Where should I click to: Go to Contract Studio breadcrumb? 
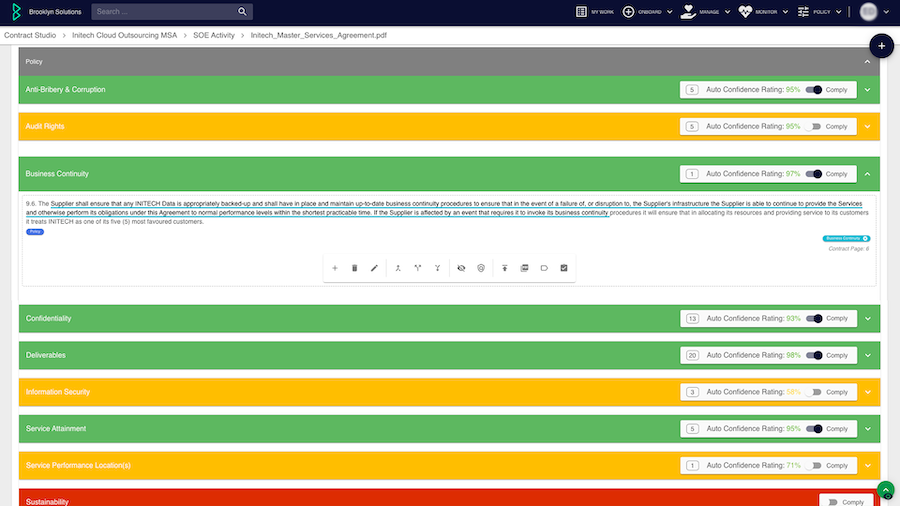tap(30, 35)
